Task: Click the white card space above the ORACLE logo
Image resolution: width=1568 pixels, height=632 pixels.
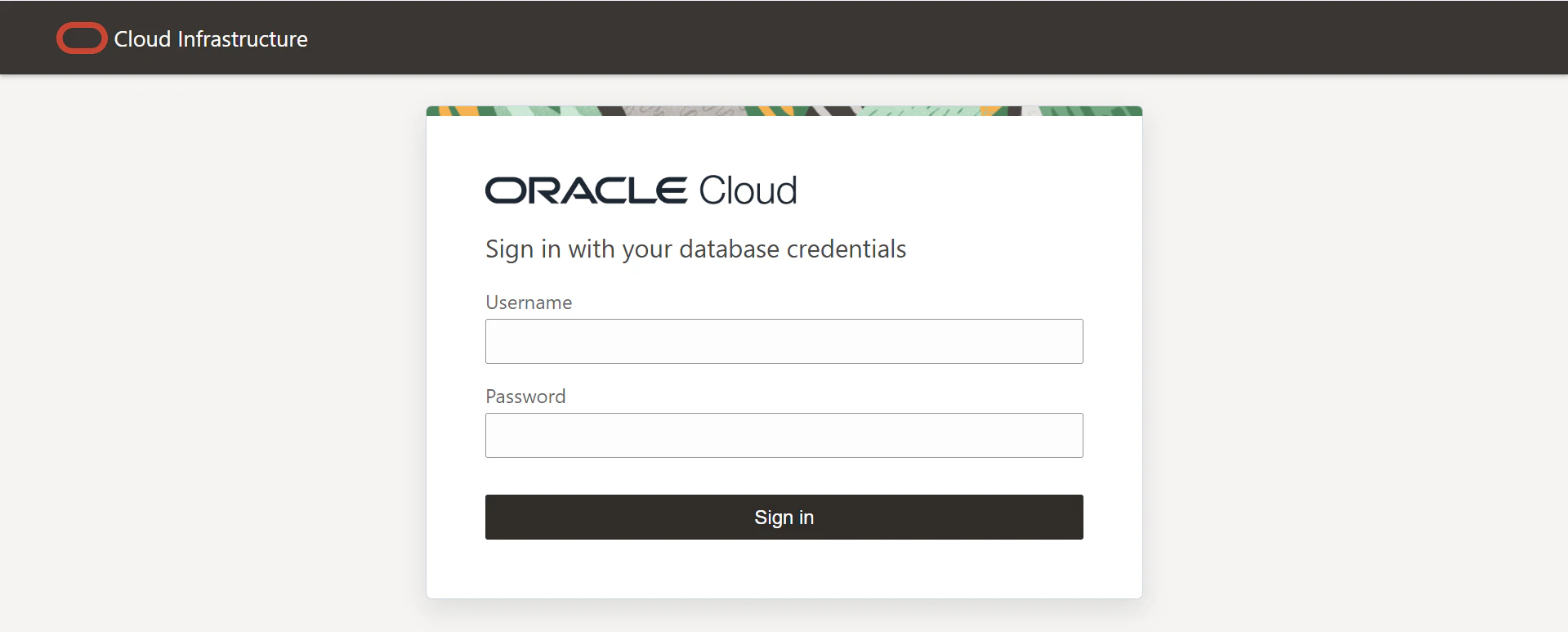Action: click(784, 143)
